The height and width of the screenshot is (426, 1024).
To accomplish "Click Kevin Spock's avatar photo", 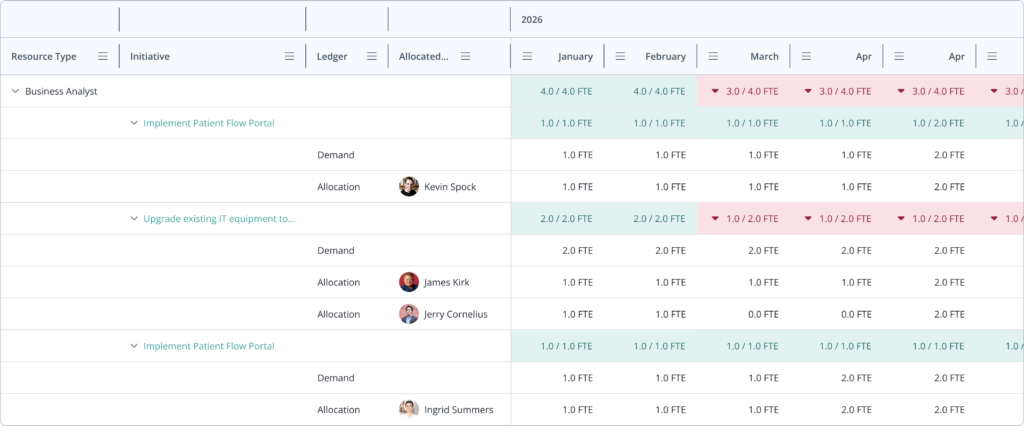I will tap(409, 186).
